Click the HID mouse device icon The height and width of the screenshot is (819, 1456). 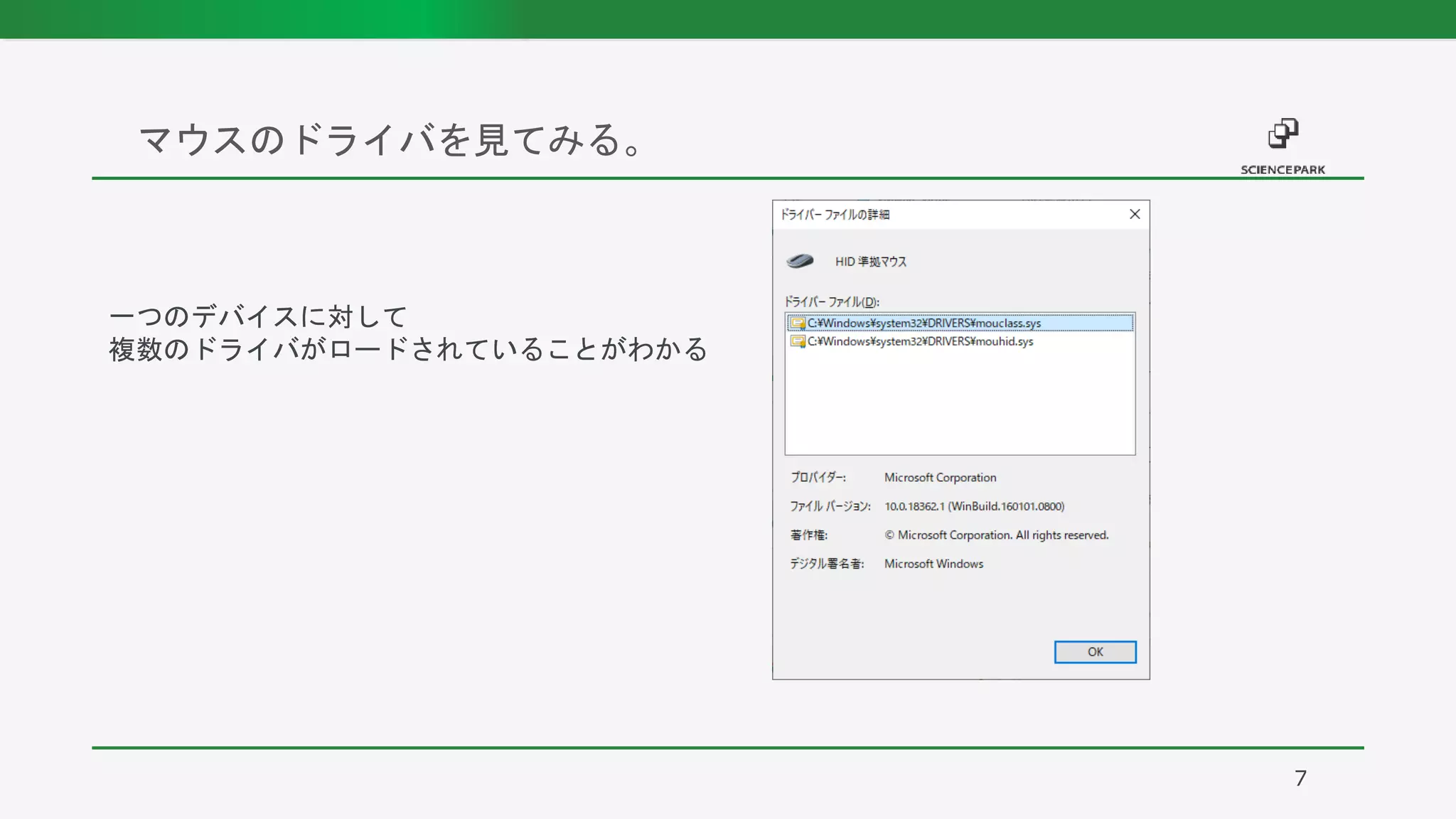(800, 261)
